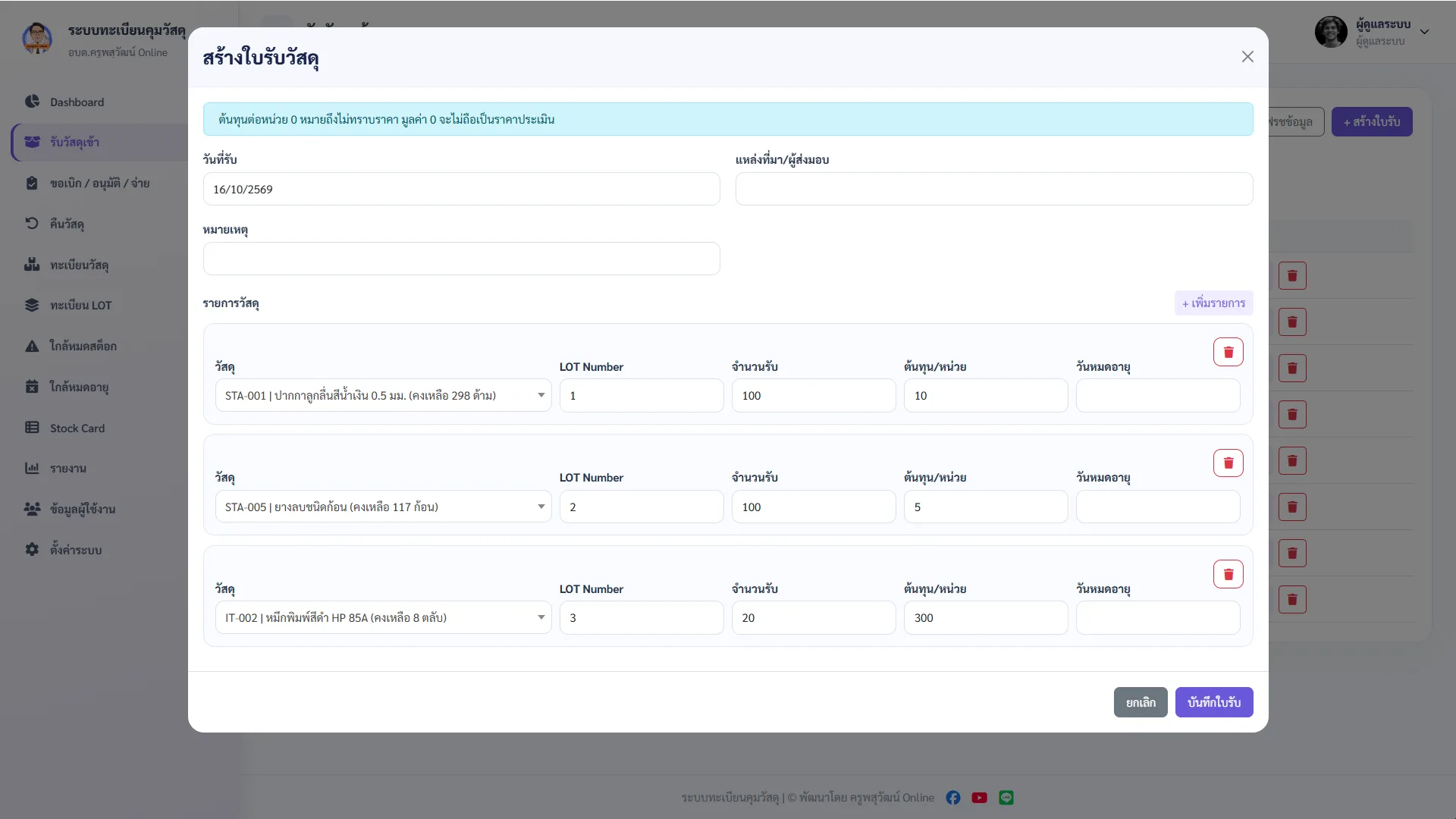
Task: Click the รับวัสดุเข้า sidebar icon
Action: [32, 142]
